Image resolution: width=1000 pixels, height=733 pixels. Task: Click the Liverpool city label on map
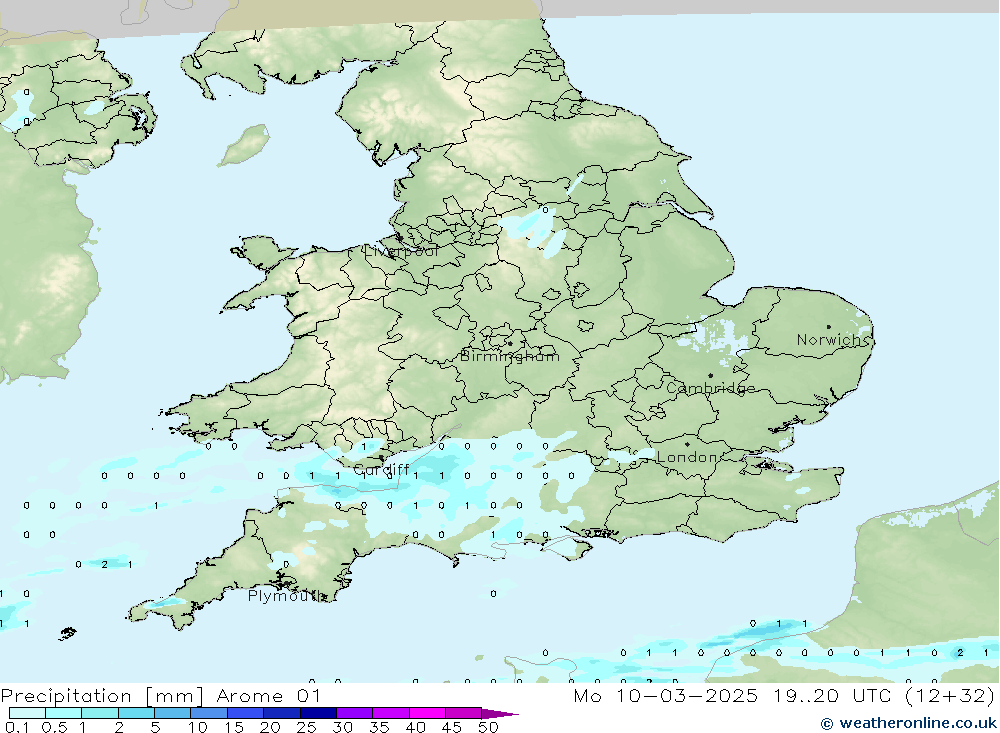click(401, 251)
